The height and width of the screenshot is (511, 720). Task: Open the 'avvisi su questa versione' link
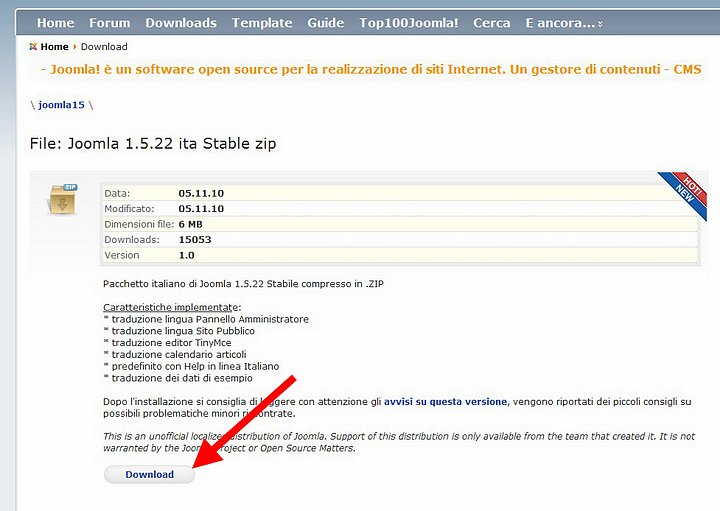click(445, 402)
